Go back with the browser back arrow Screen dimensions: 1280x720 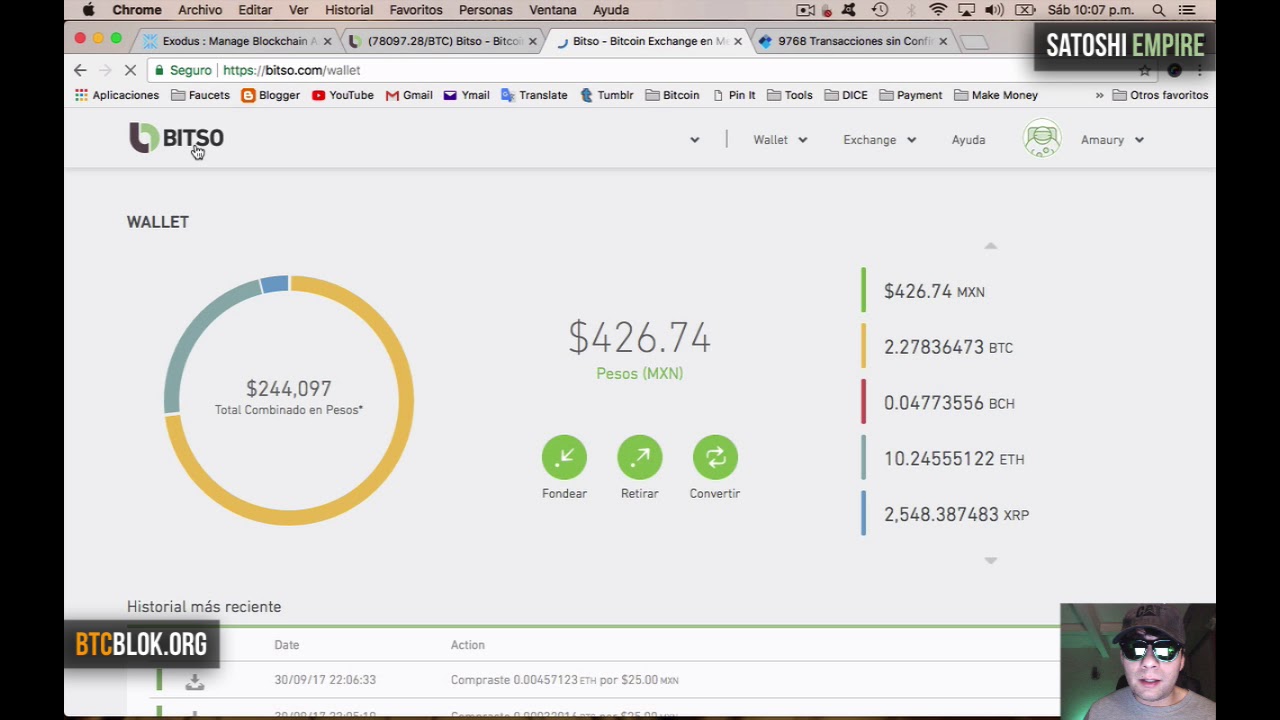click(80, 70)
